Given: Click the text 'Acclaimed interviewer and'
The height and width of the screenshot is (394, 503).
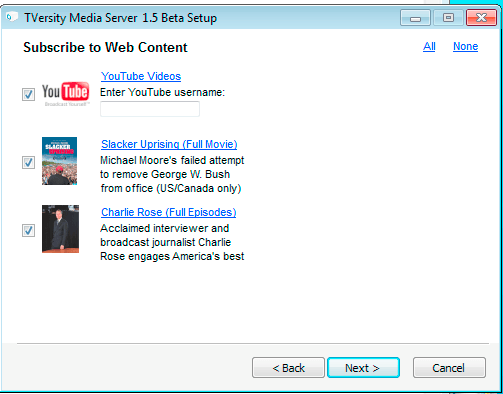Looking at the screenshot, I should click(165, 228).
